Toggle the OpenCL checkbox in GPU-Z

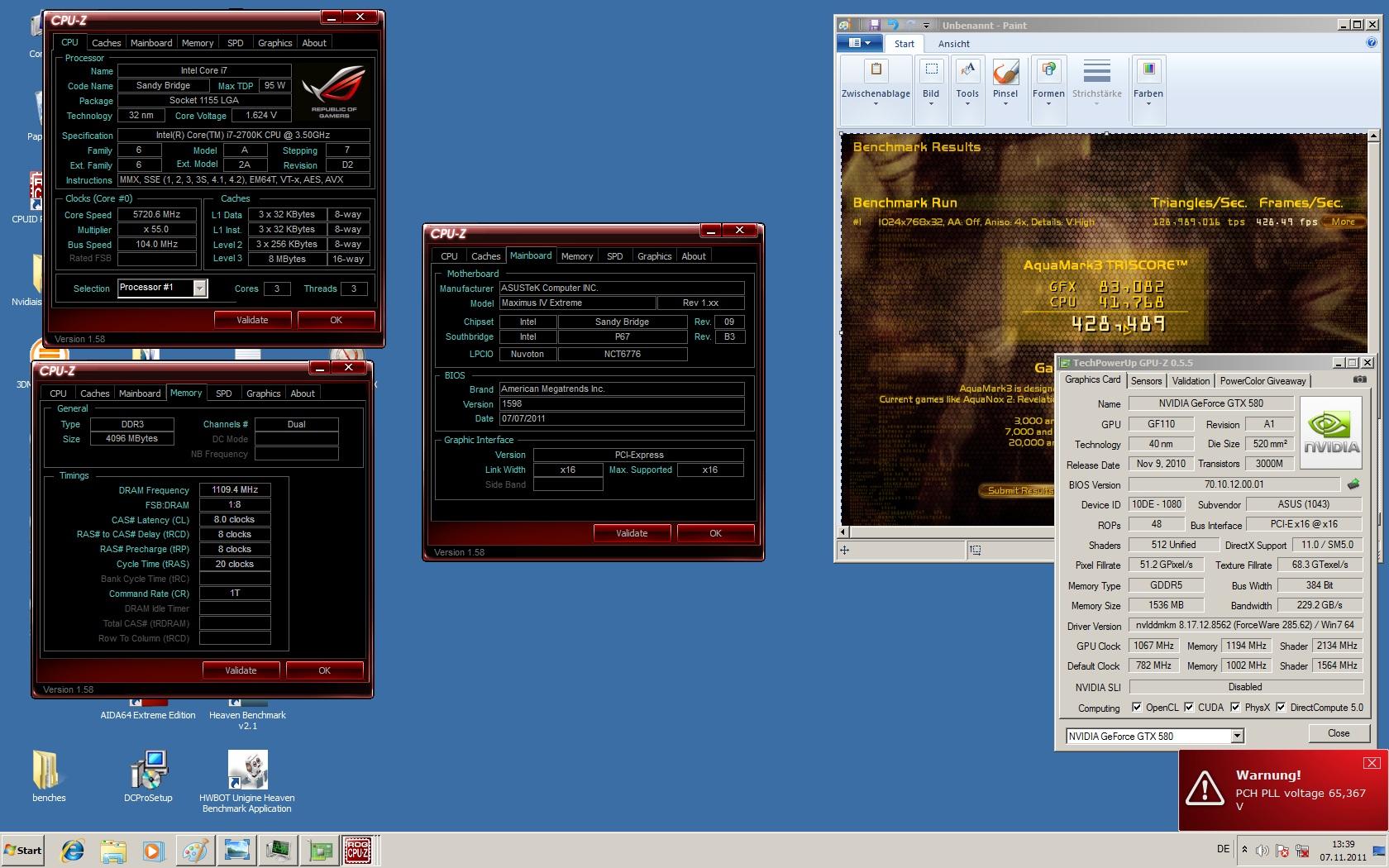click(x=1137, y=707)
